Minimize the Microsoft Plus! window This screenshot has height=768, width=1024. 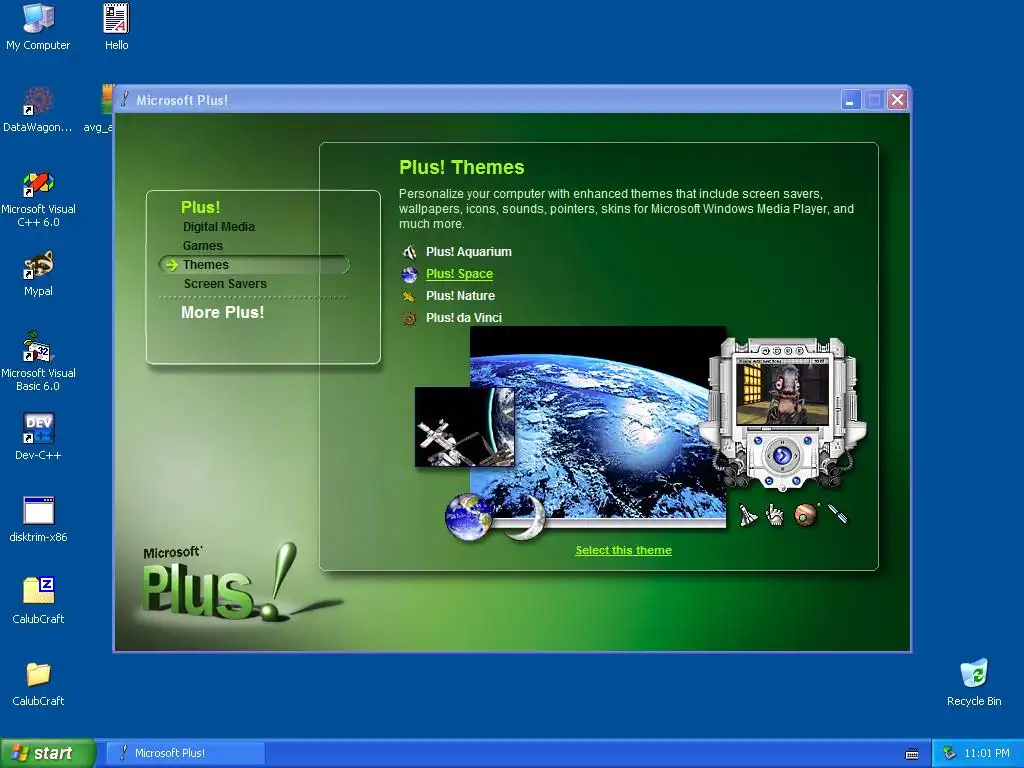(850, 100)
